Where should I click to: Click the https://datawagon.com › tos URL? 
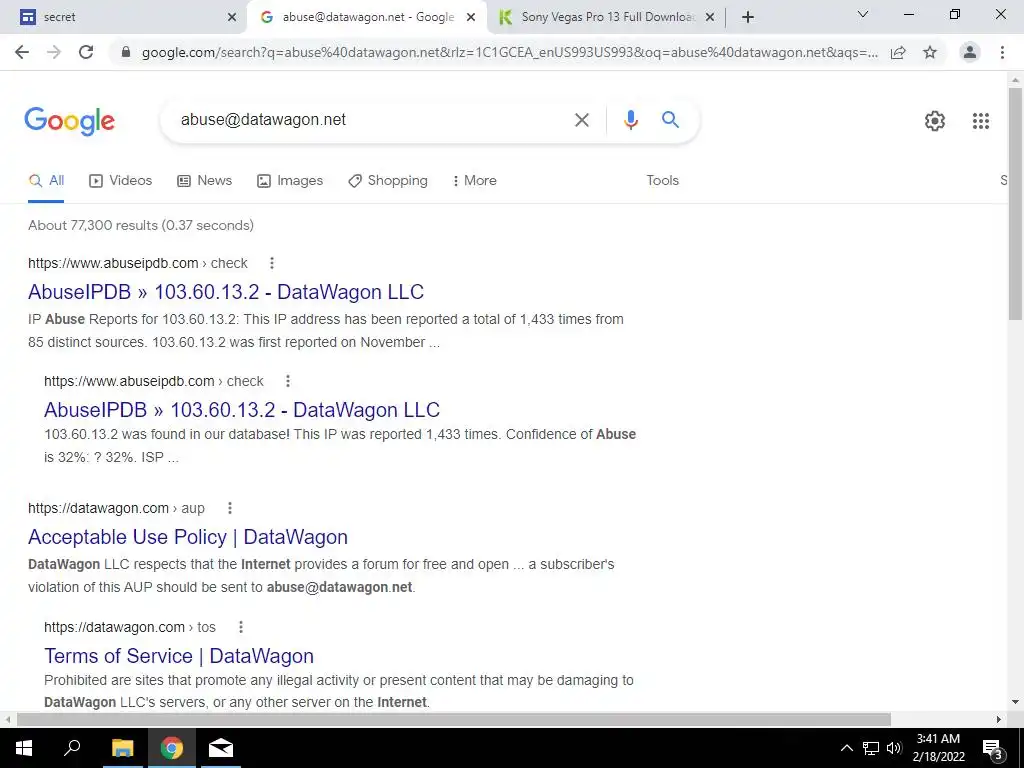pos(130,627)
